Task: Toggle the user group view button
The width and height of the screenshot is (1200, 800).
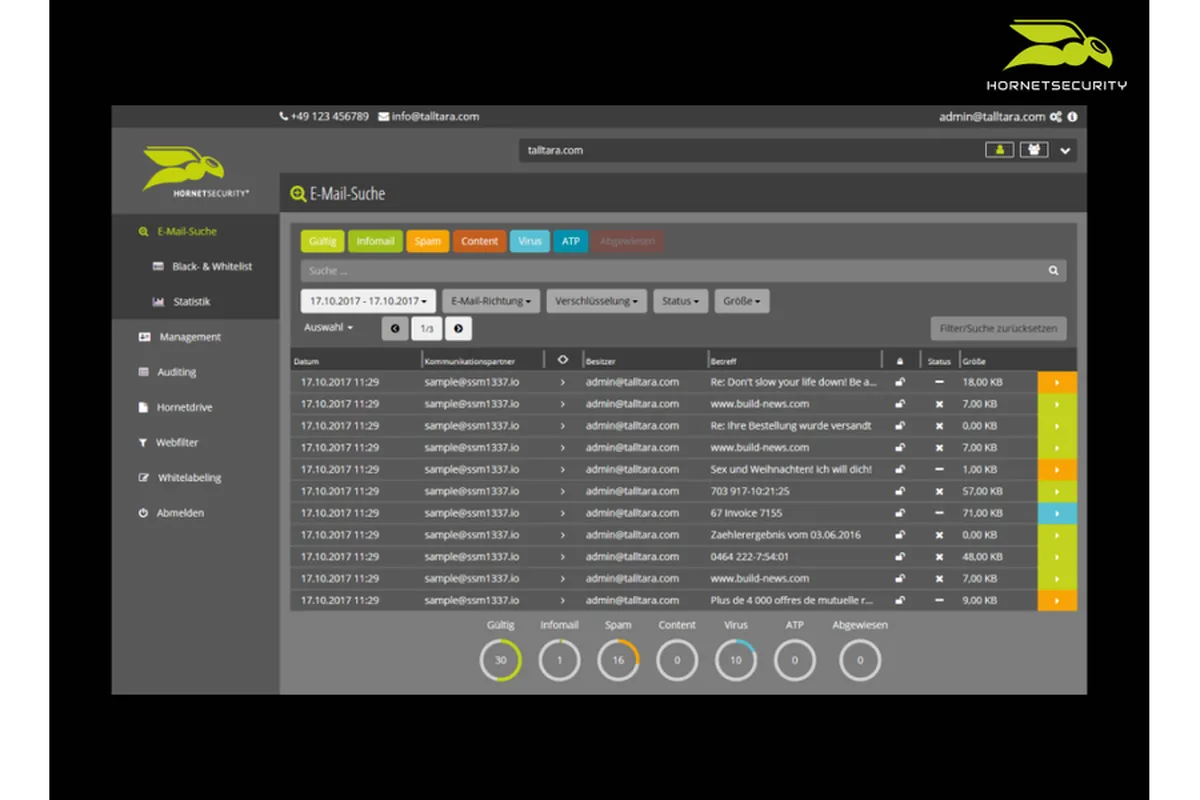Action: coord(1033,150)
